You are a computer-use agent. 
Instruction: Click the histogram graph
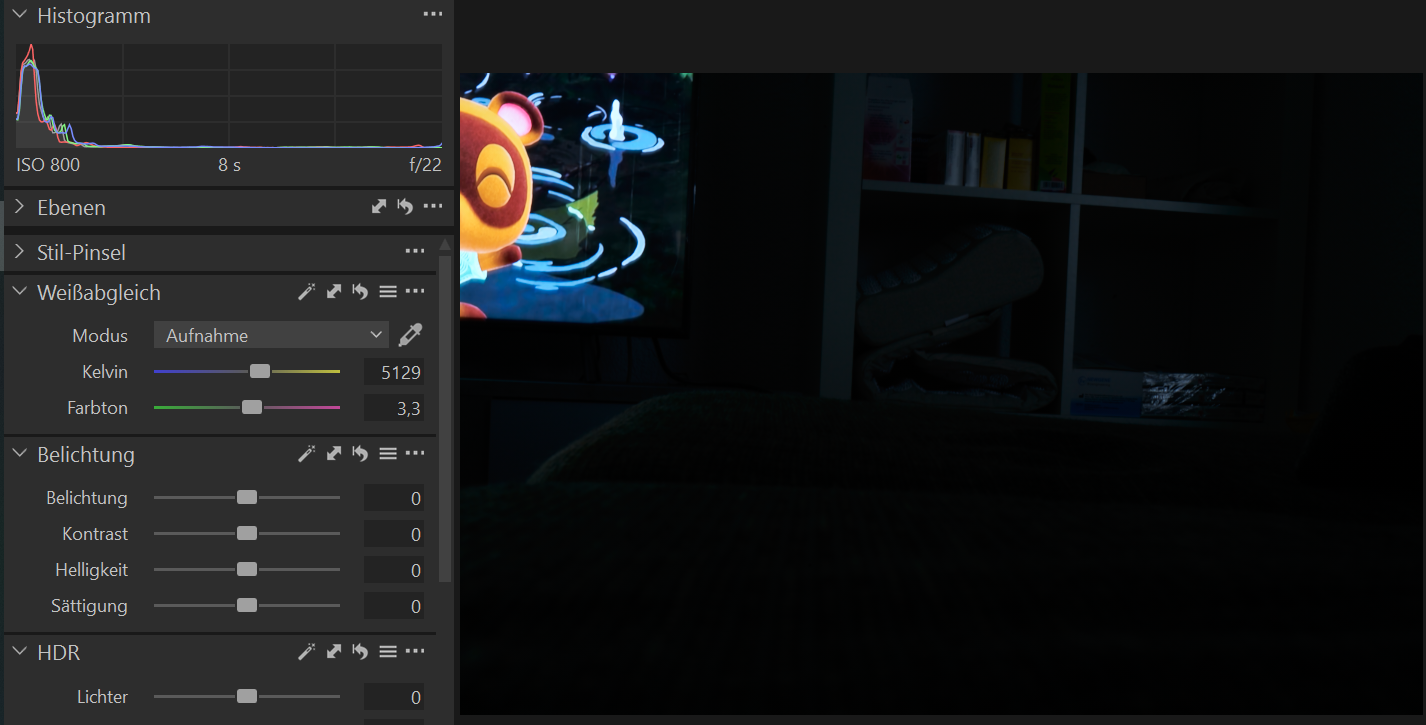tap(229, 96)
